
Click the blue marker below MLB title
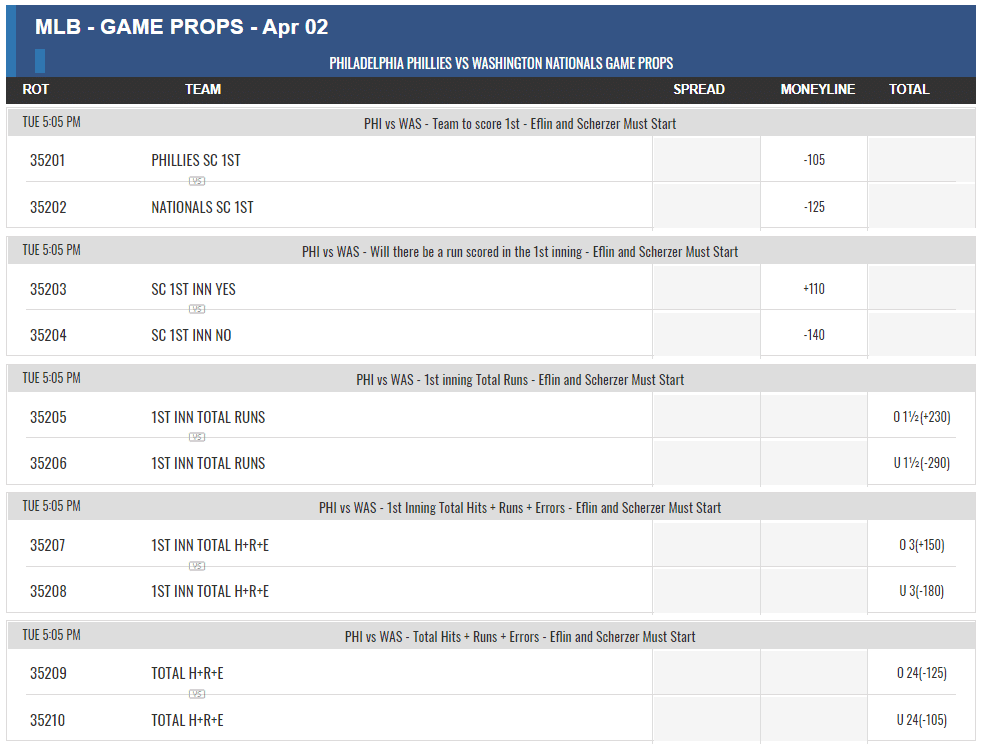[x=40, y=61]
